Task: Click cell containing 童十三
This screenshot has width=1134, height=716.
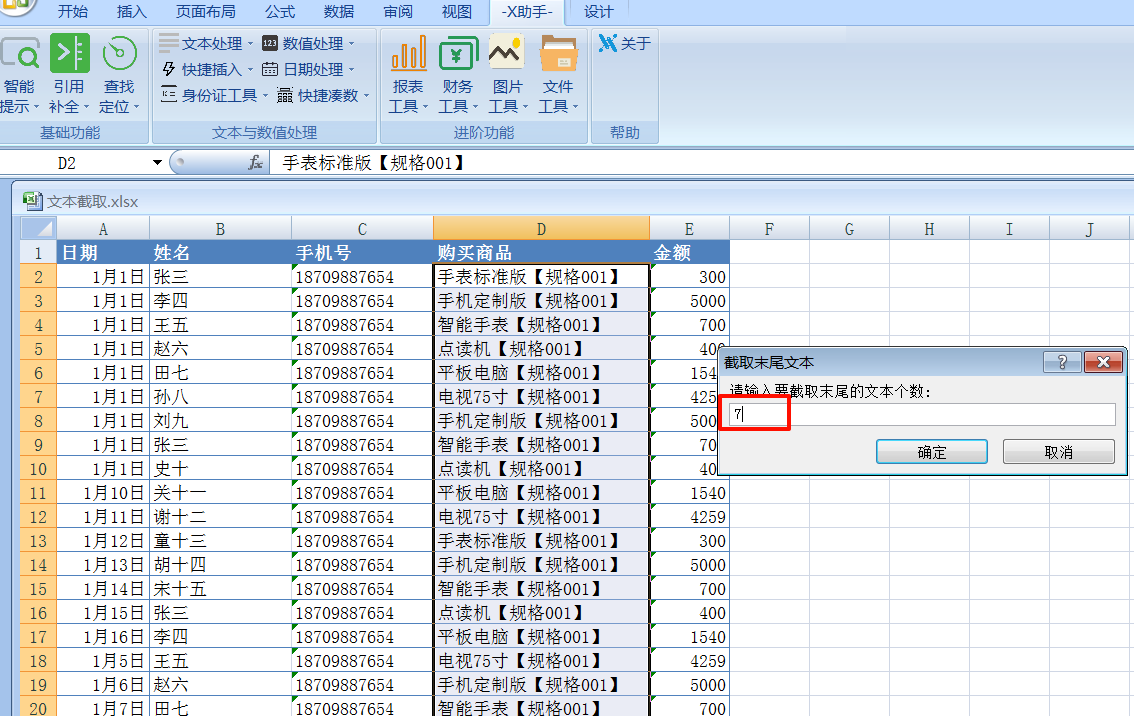Action: click(221, 540)
